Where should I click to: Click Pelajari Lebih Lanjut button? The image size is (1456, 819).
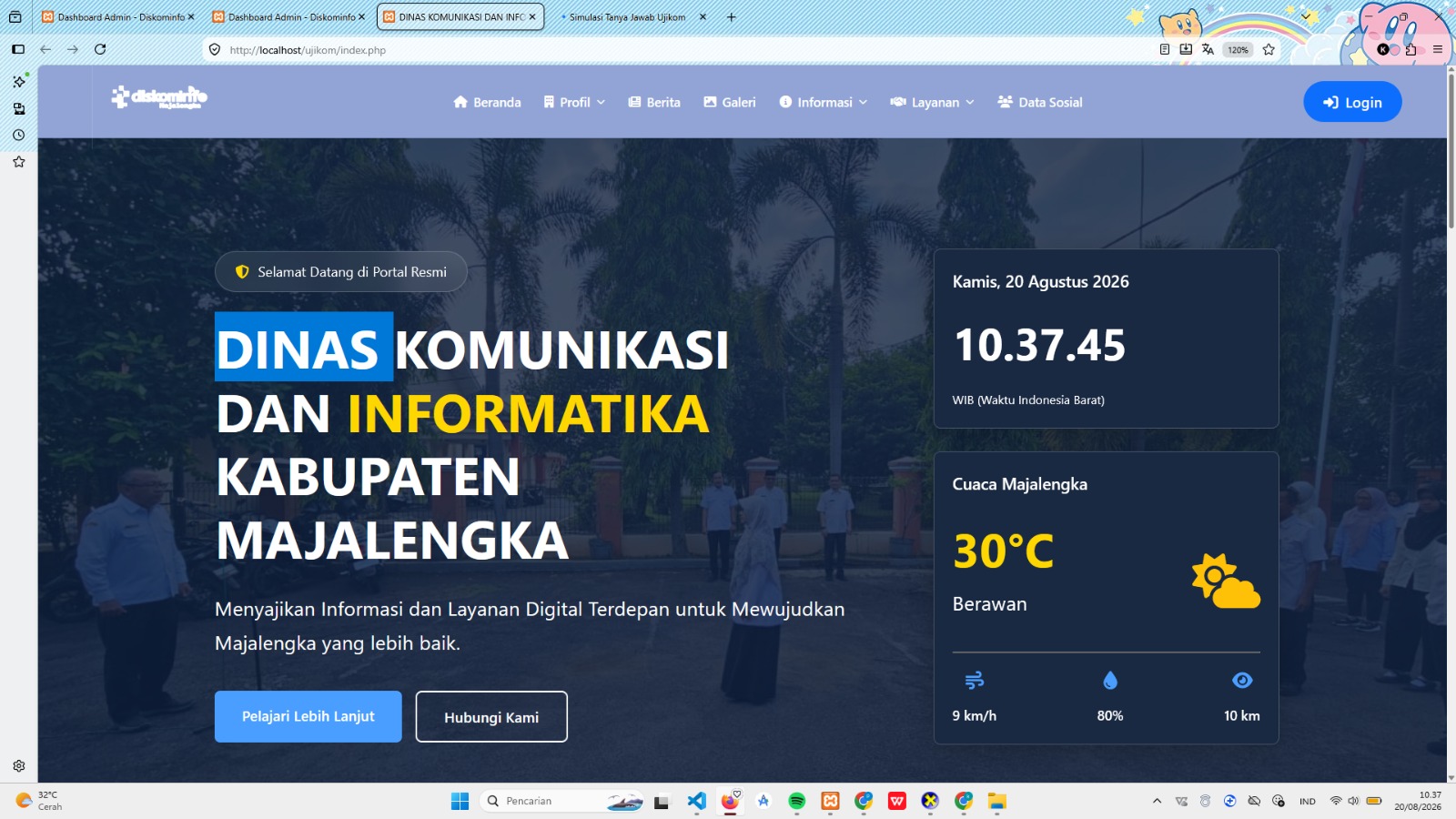click(x=308, y=716)
